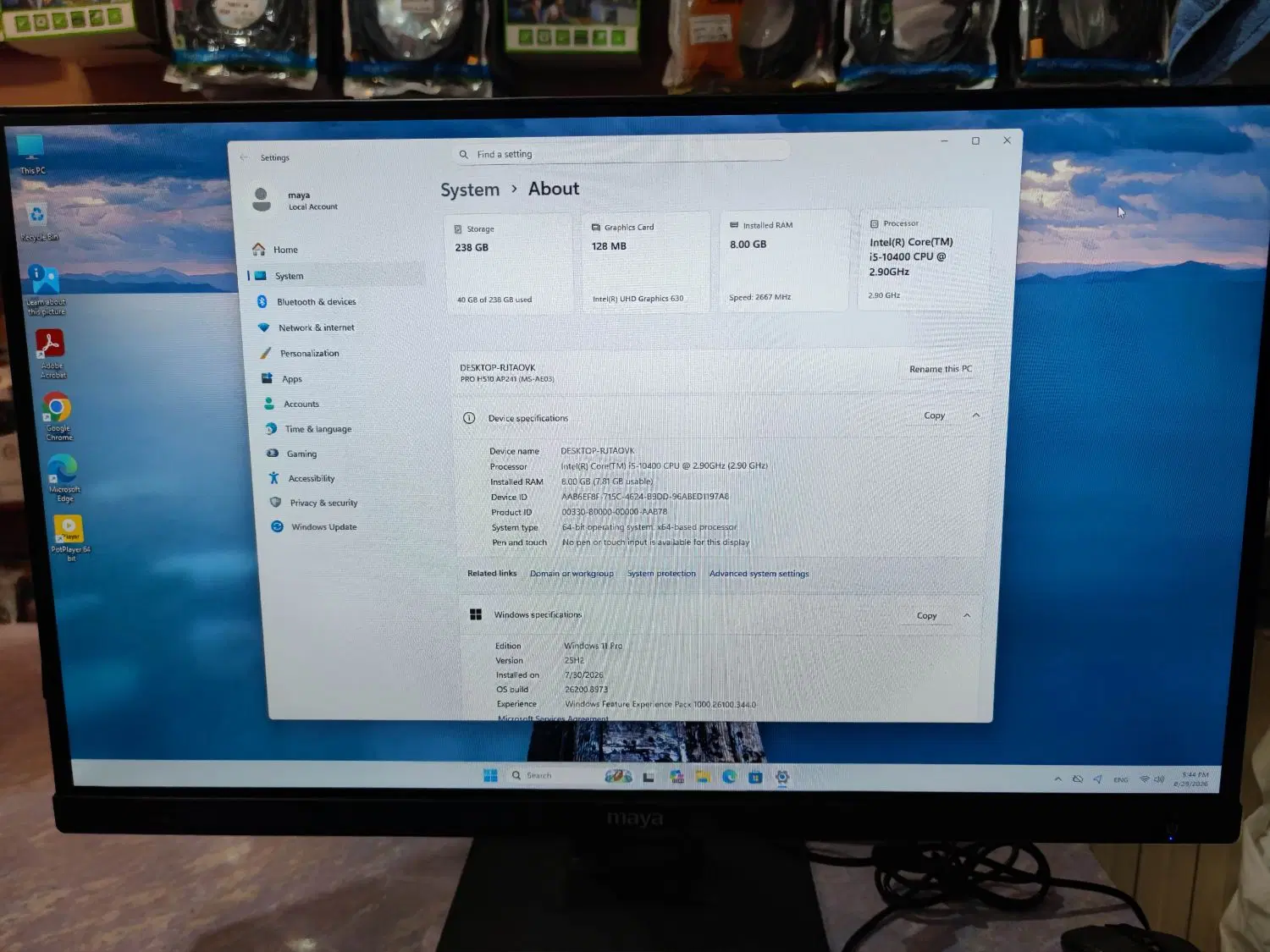Select the Adobe Acrobat desktop shortcut
1270x952 pixels.
pyautogui.click(x=51, y=354)
